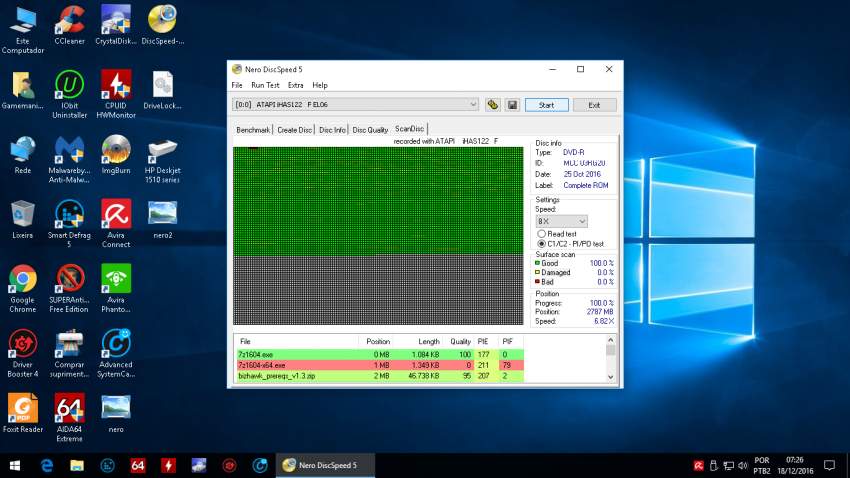Open Este Computador icon
Viewport: 850px width, 478px height.
point(23,30)
